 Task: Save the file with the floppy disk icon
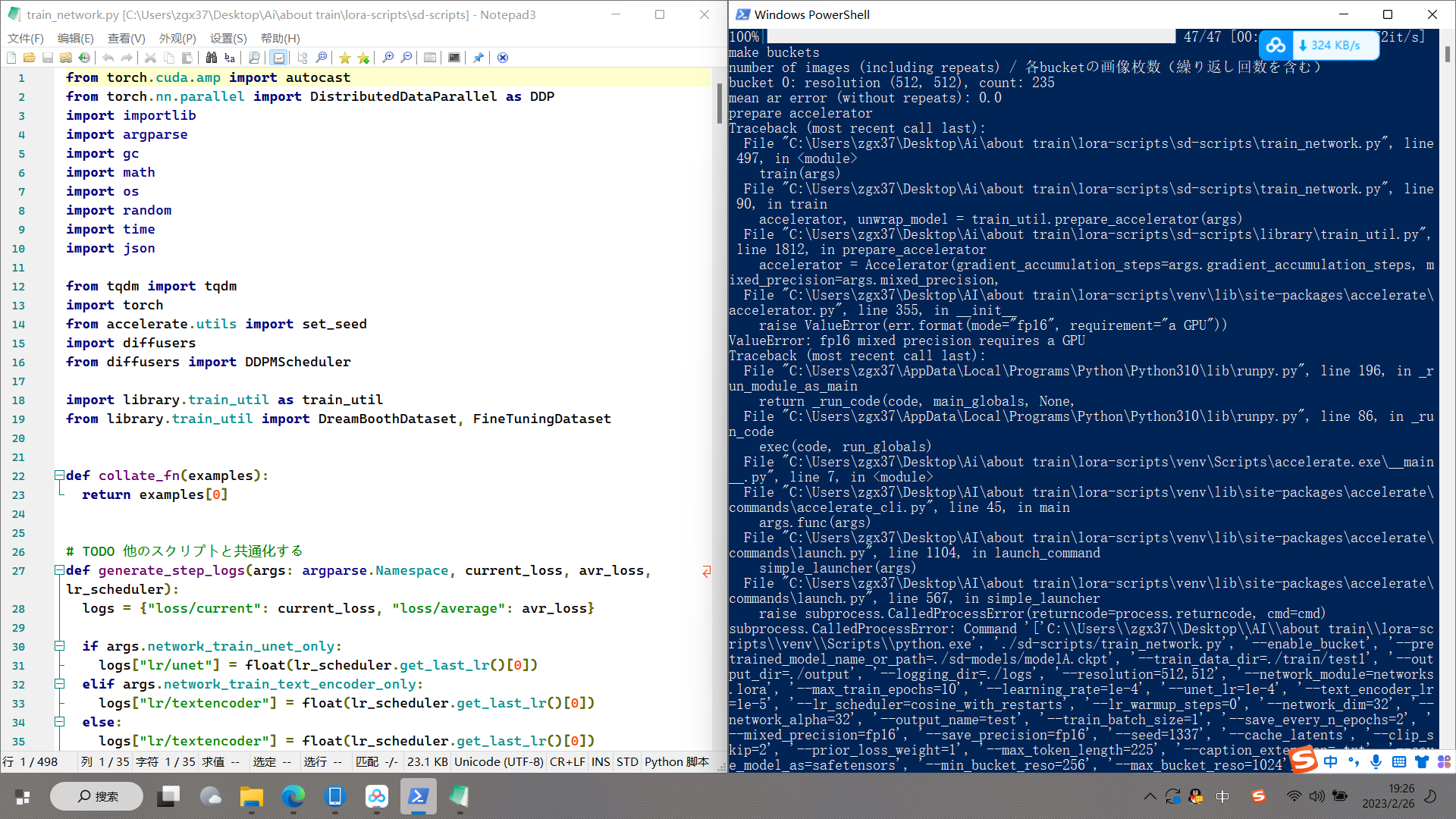[x=48, y=58]
